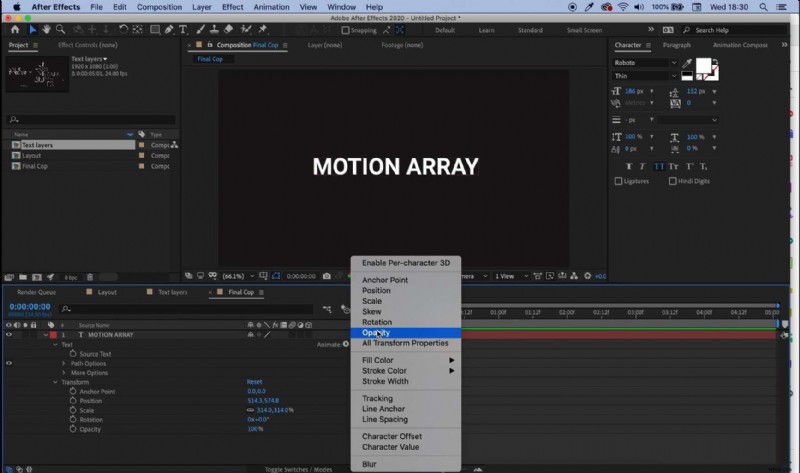This screenshot has width=800, height=473.
Task: Toggle Rotation stopwatch keyframing
Action: (x=73, y=419)
